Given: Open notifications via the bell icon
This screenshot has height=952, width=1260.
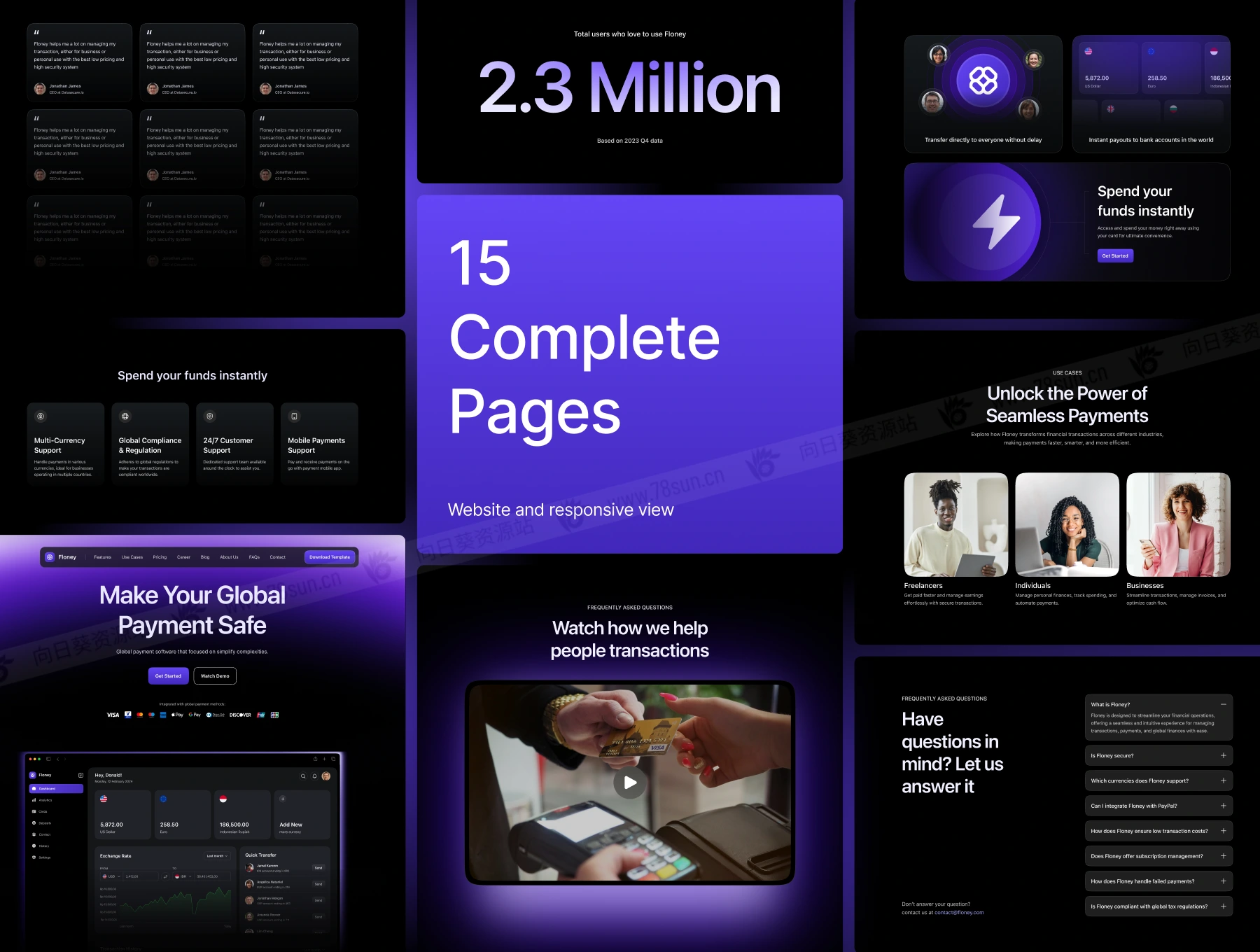Looking at the screenshot, I should pyautogui.click(x=314, y=776).
